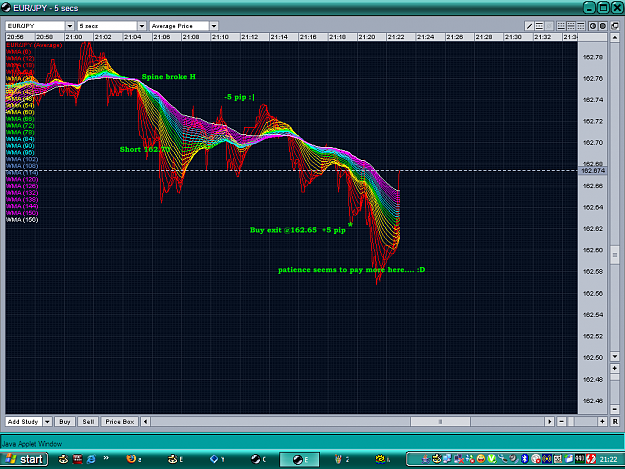
Task: Choose grid style with solid top line
Action: [581, 26]
